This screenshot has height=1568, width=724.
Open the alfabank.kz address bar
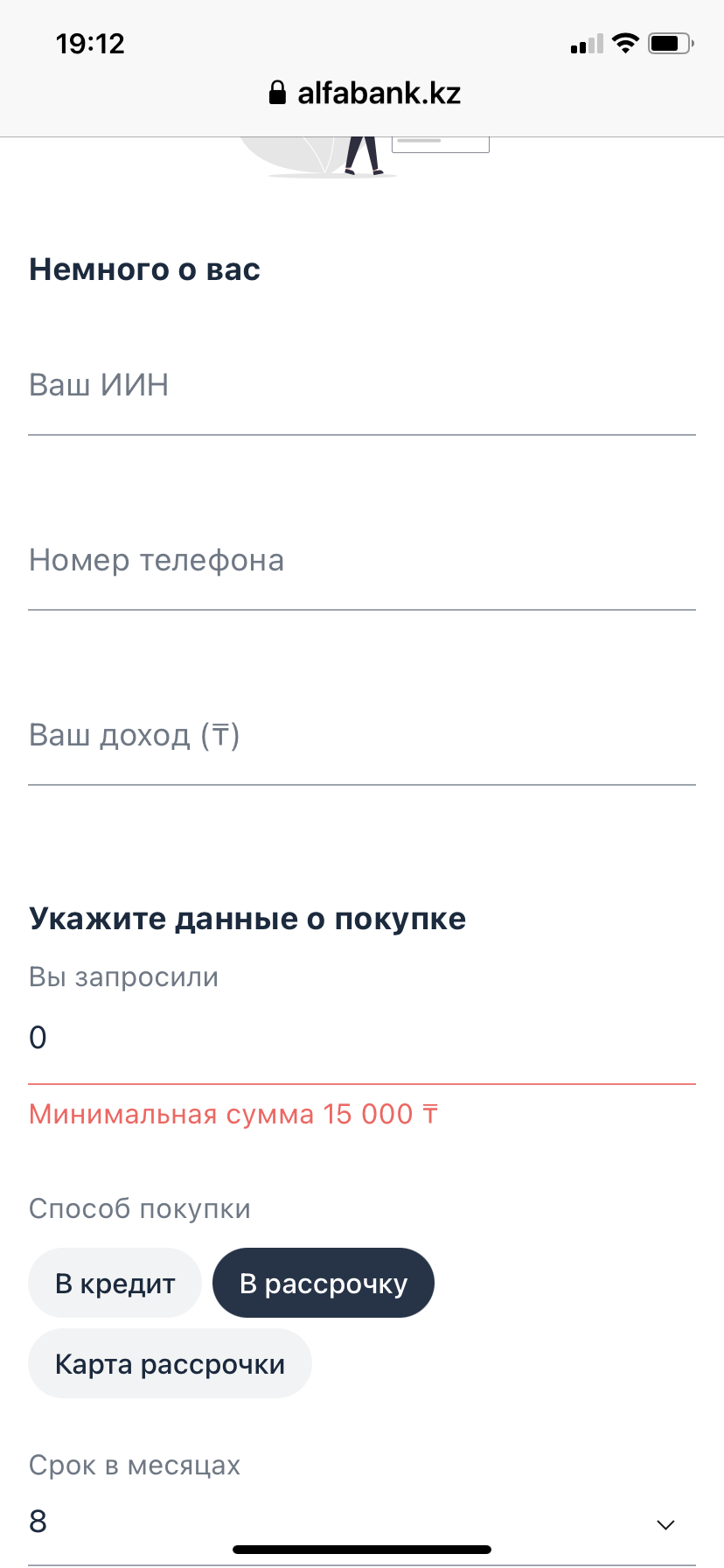point(378,93)
